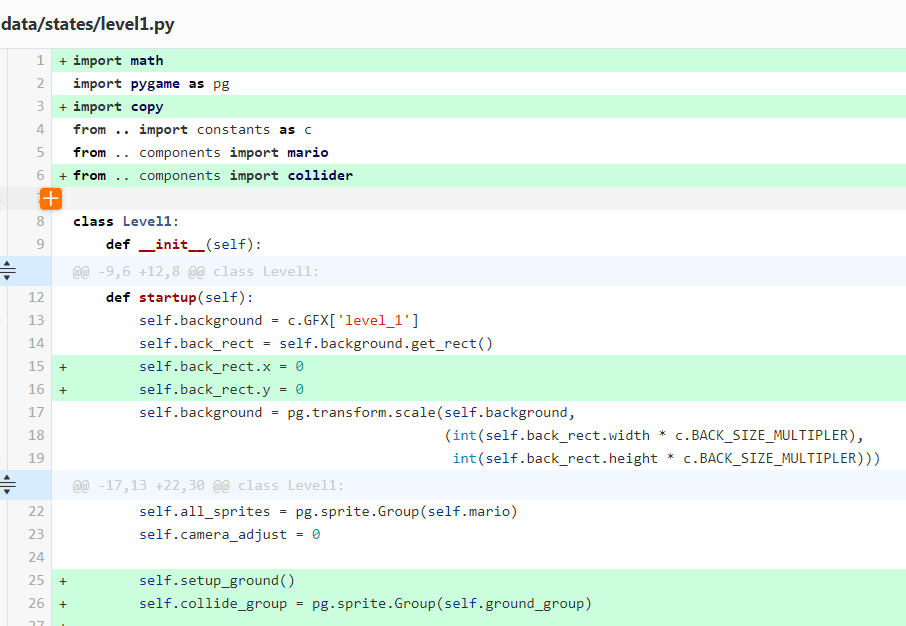Select line number 14

click(36, 343)
